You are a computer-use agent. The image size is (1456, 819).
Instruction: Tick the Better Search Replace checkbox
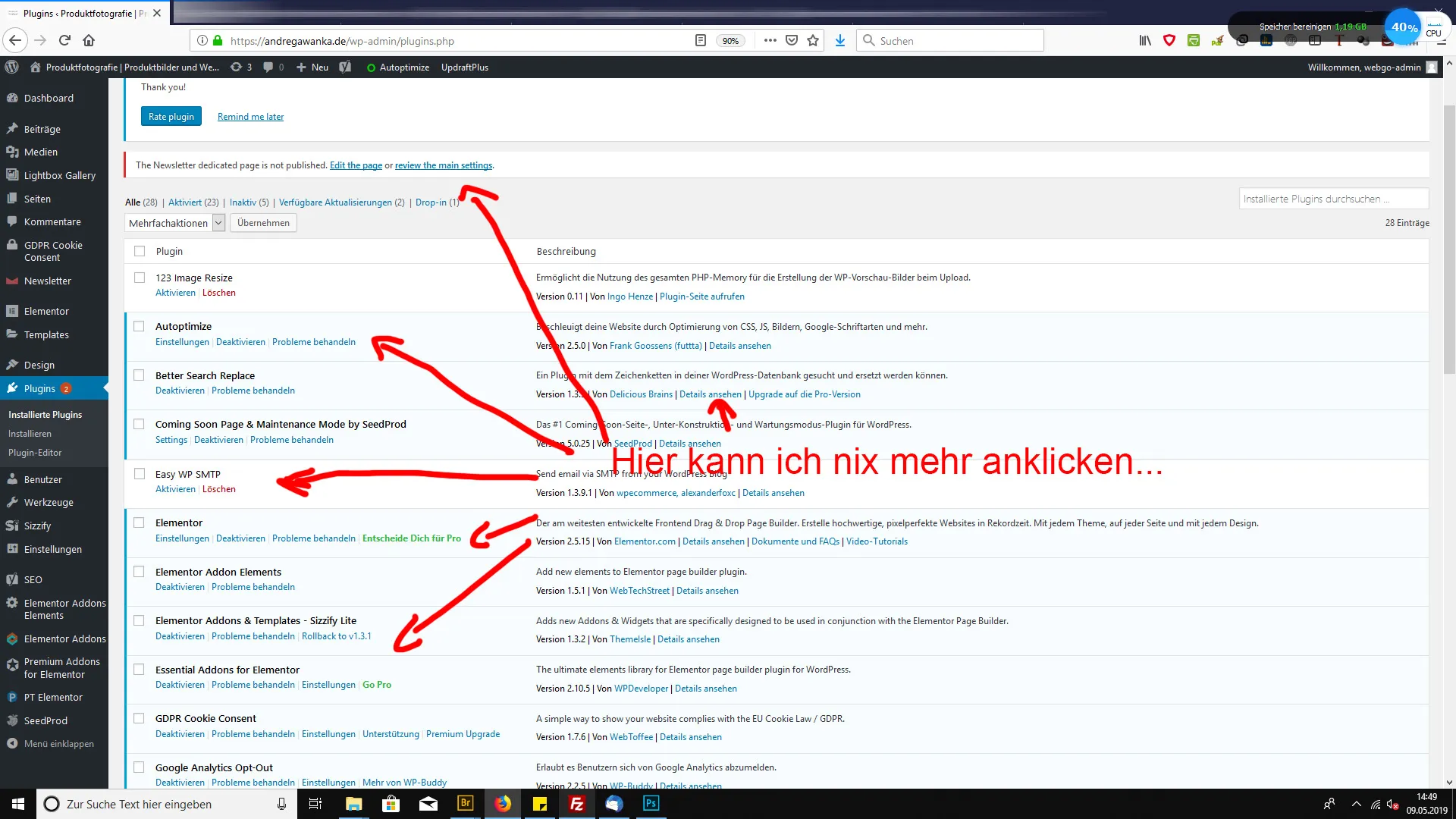tap(139, 375)
